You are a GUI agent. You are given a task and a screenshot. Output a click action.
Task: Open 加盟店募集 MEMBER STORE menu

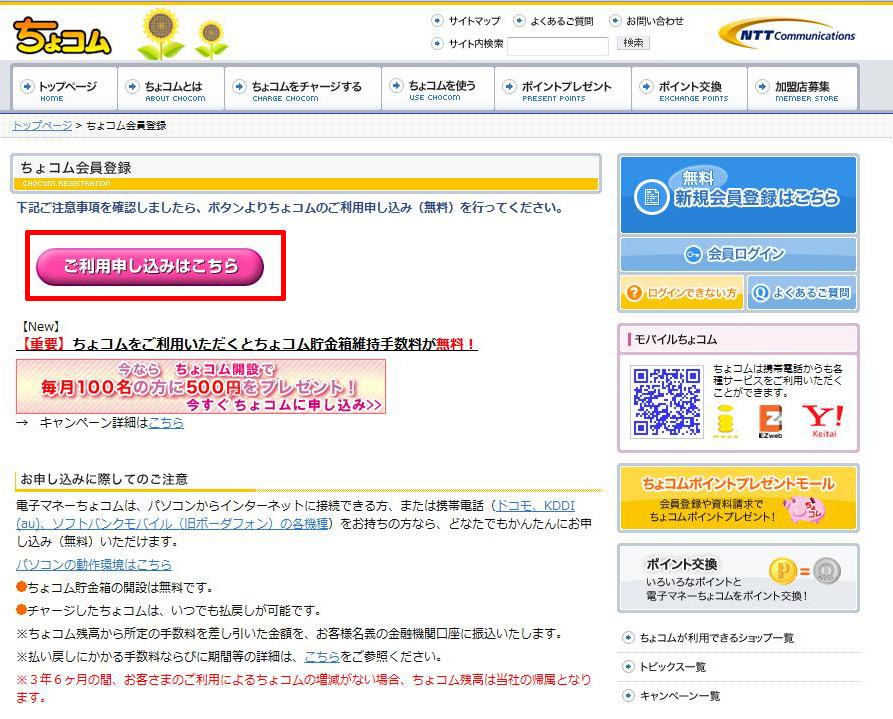802,89
